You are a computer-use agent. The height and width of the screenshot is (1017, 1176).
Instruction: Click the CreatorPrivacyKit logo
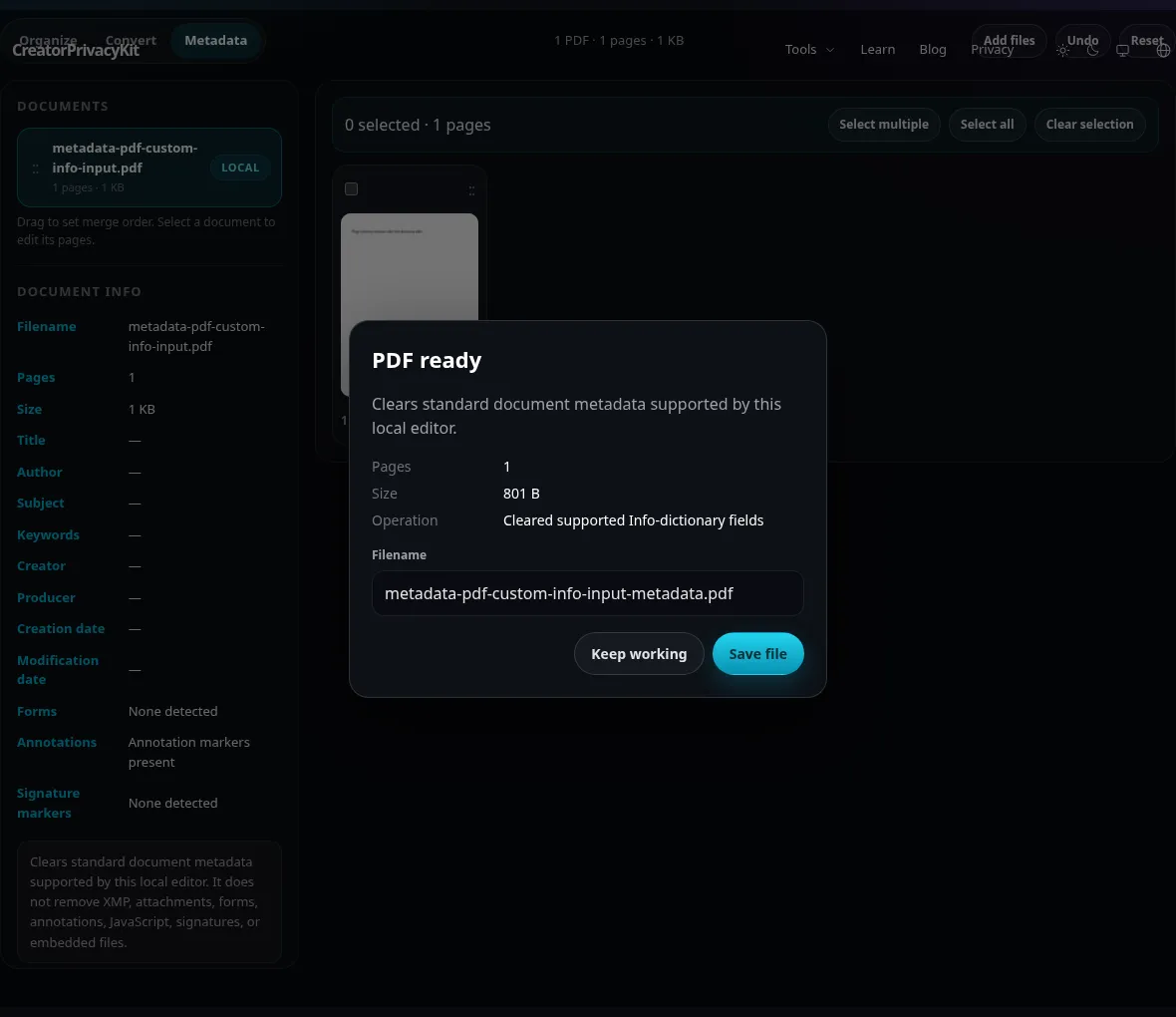pos(76,50)
